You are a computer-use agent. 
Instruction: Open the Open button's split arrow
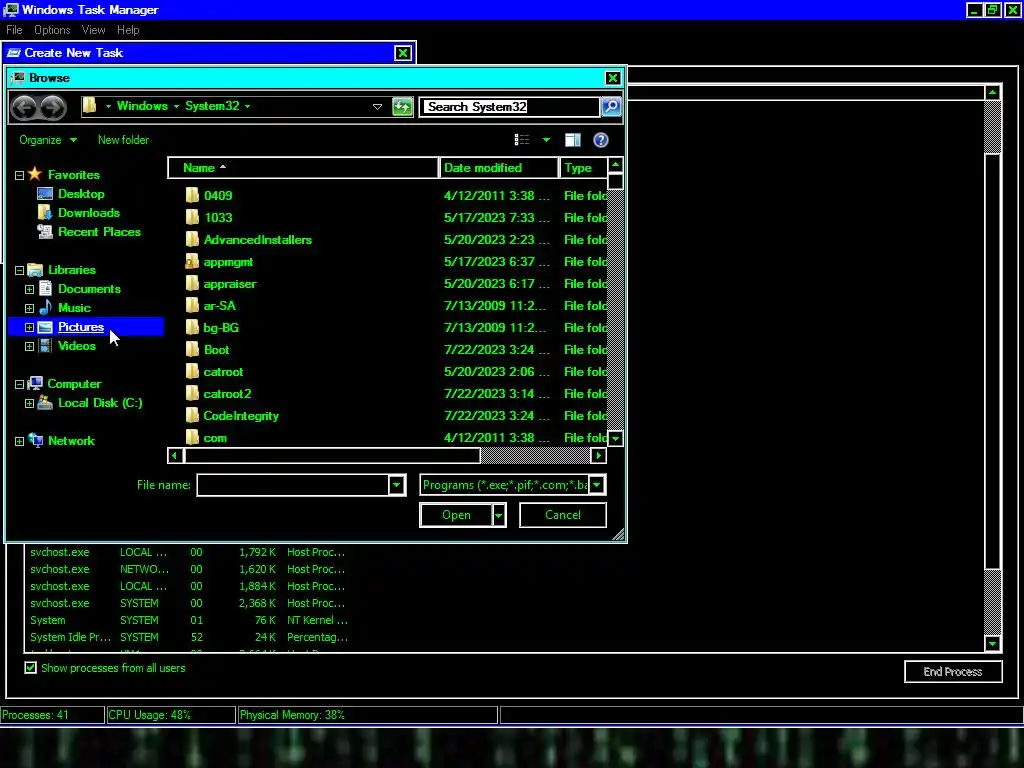(x=499, y=515)
